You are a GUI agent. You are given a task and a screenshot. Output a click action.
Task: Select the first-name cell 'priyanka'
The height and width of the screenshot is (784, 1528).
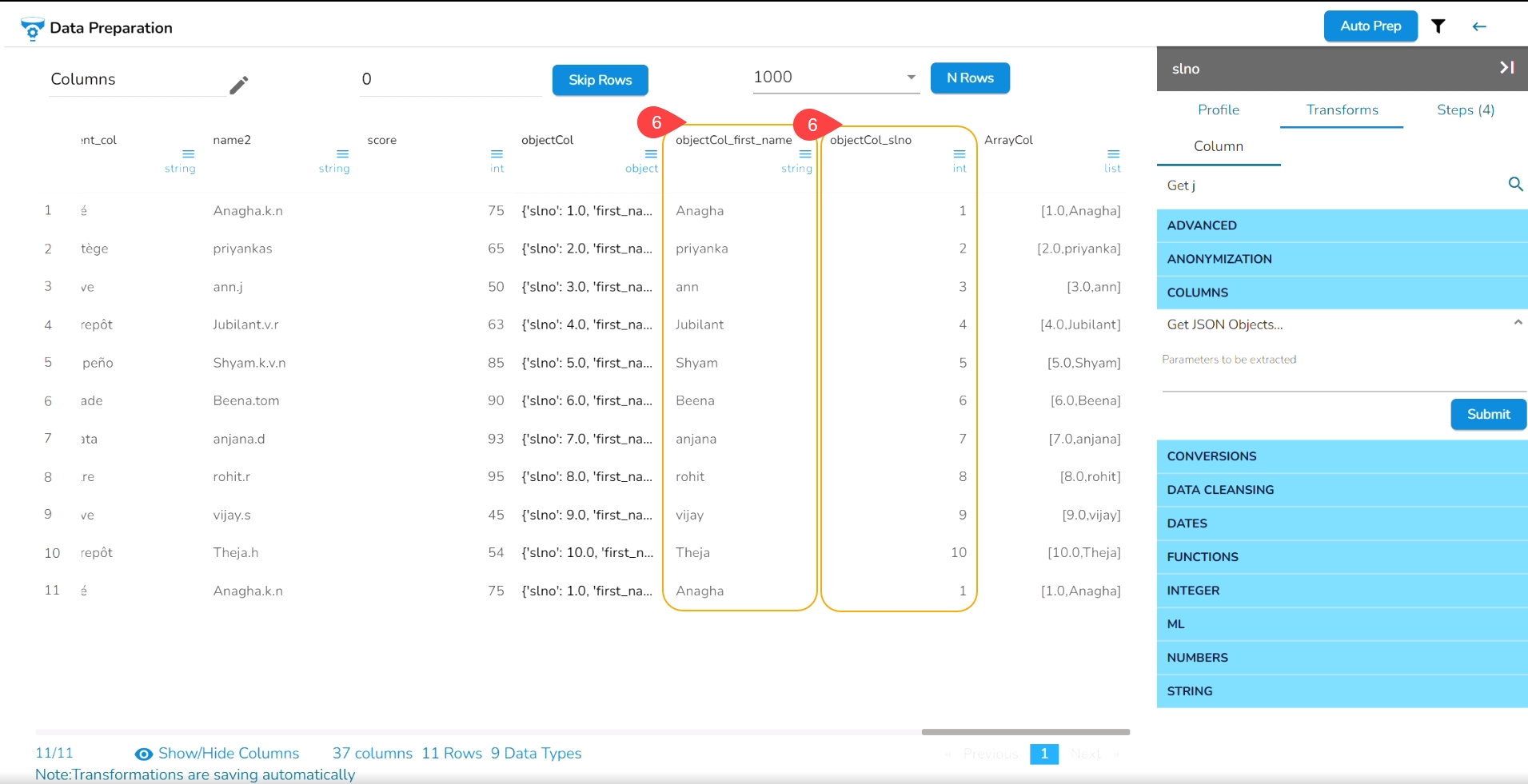click(702, 249)
